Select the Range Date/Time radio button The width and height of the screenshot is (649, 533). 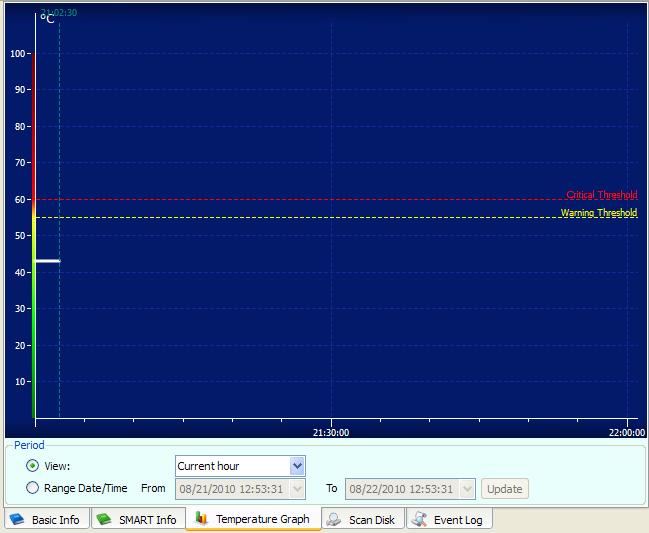32,488
